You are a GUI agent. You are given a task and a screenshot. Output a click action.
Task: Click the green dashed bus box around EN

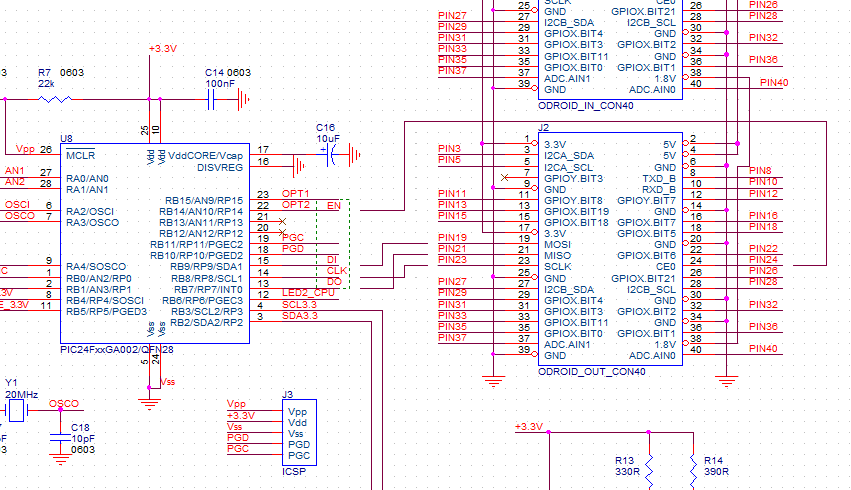[x=333, y=244]
